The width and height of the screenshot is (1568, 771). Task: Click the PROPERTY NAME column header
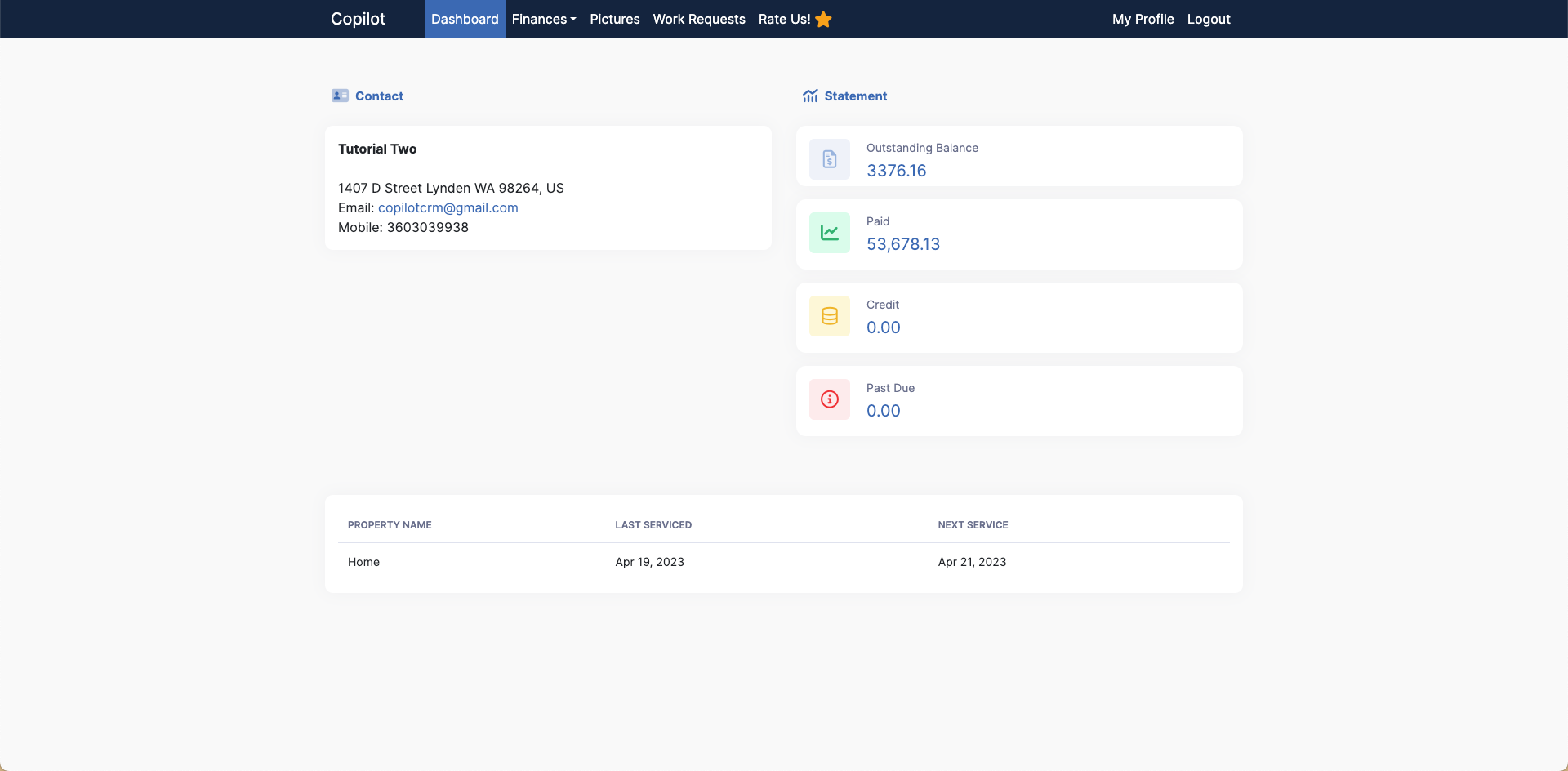(x=390, y=525)
